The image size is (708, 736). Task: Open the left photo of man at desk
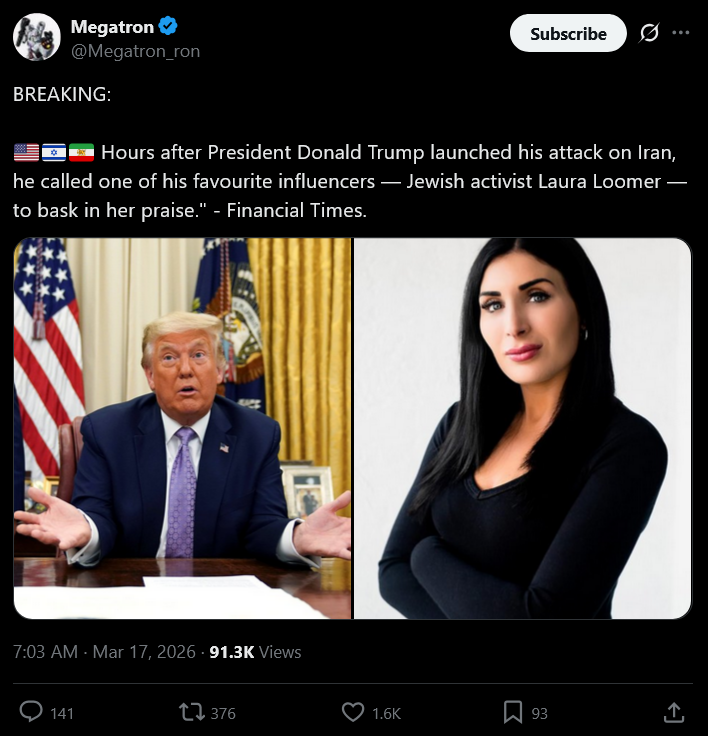182,428
